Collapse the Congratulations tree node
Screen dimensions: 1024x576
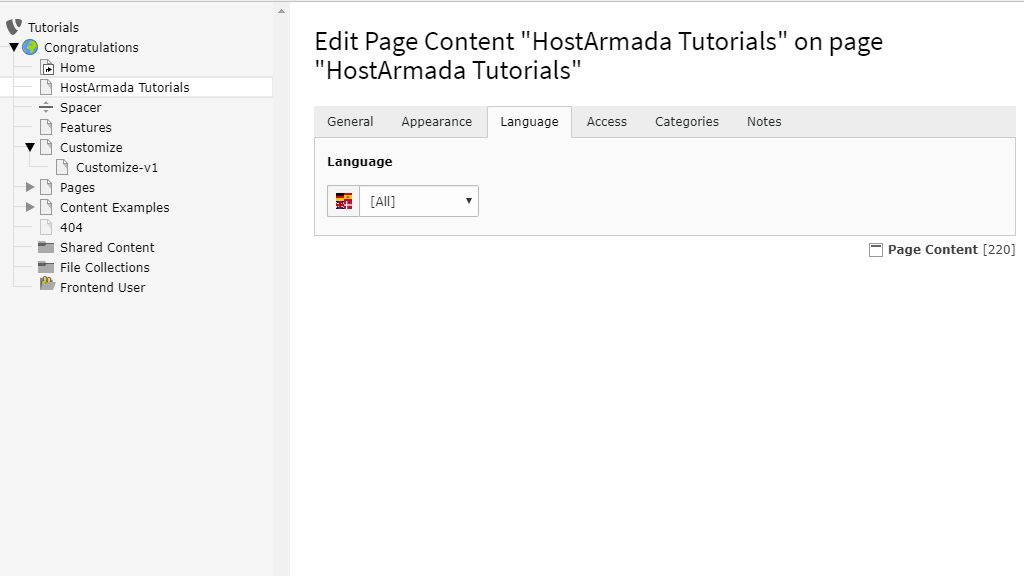click(14, 47)
